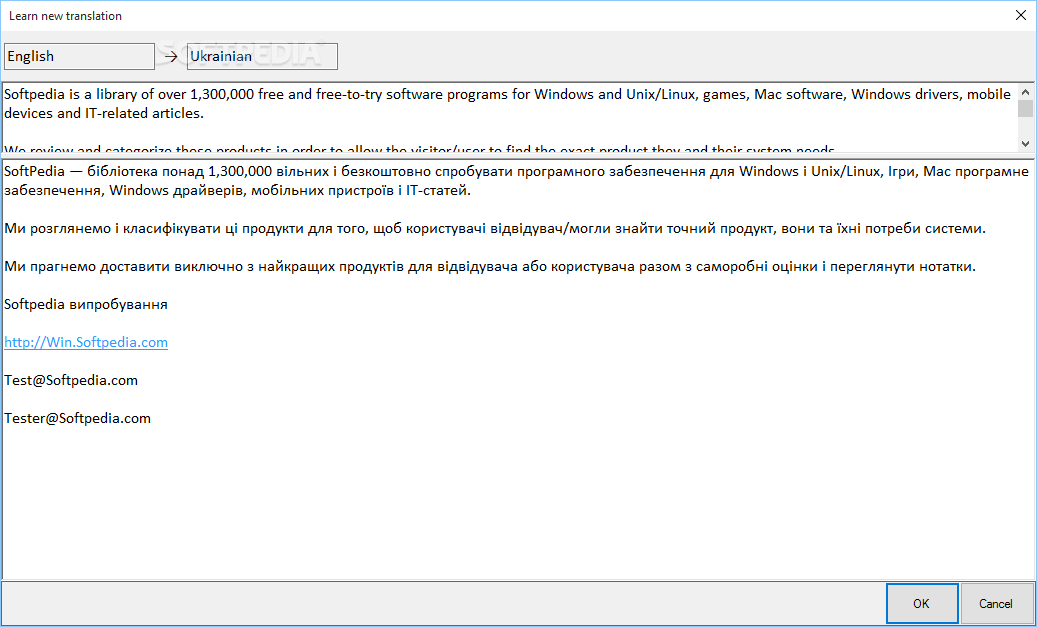Click the Ukrainian line starting 'забезпечення, Windows драйверів'
1037x627 pixels.
click(x=237, y=191)
